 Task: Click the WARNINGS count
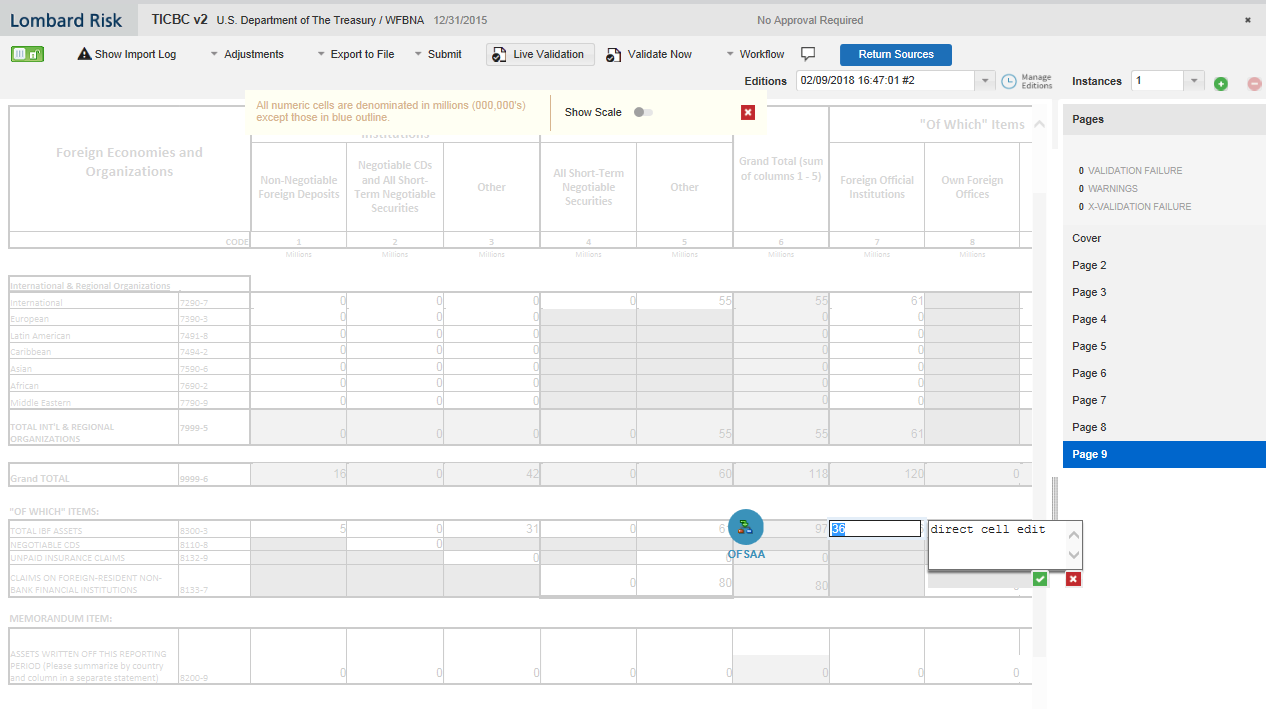[1081, 189]
